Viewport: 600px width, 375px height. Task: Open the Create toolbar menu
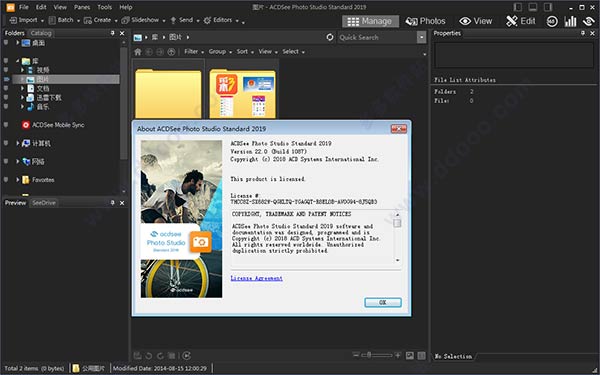pos(101,20)
